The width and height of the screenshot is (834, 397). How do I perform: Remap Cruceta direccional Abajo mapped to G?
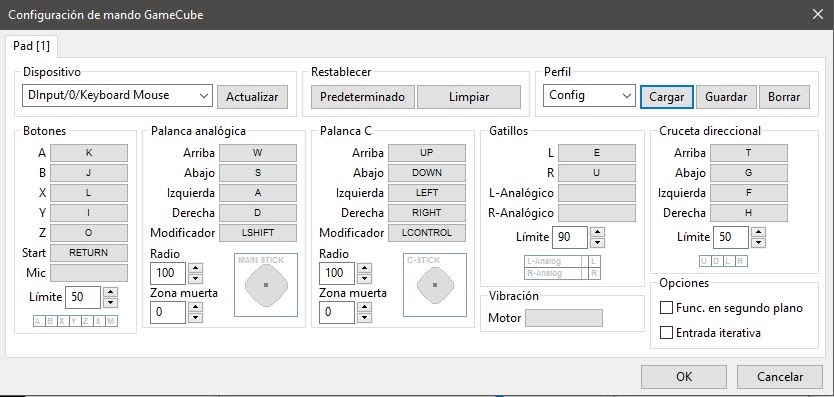(749, 173)
